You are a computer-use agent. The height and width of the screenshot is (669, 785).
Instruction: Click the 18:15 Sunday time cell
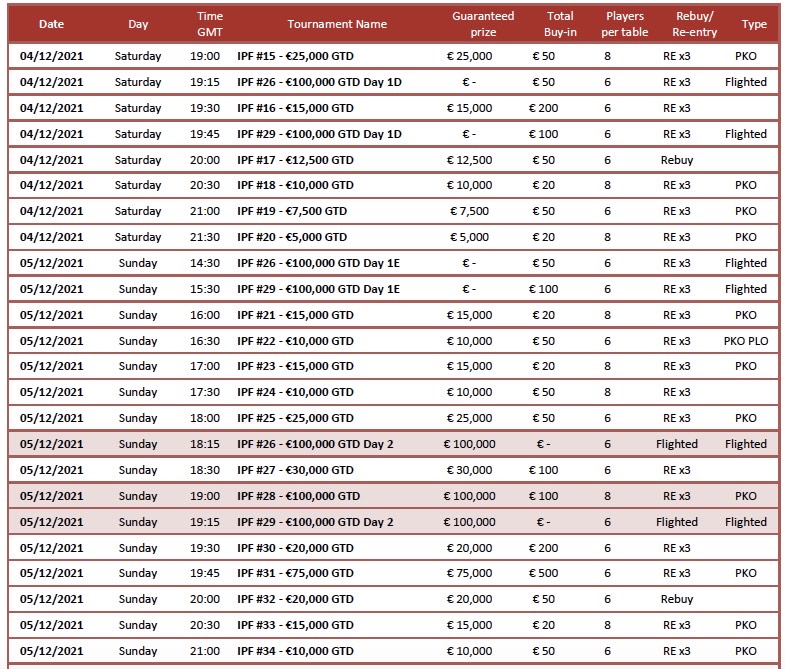tap(205, 445)
